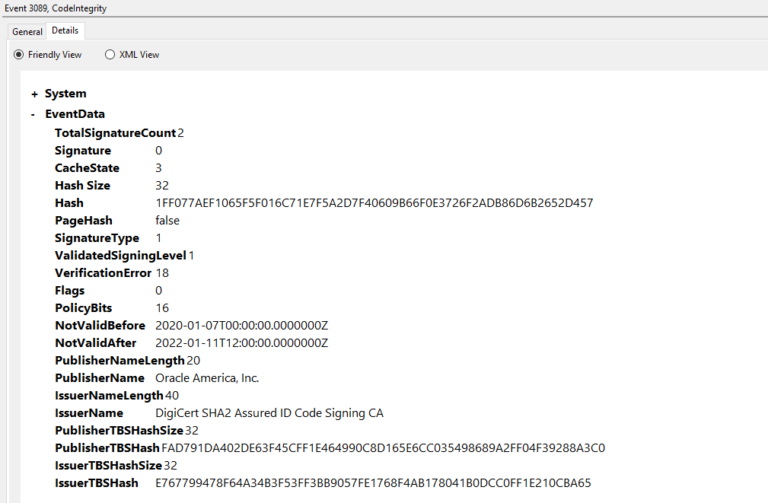Choose the Friendly View radio button
The height and width of the screenshot is (503, 768).
pyautogui.click(x=18, y=55)
